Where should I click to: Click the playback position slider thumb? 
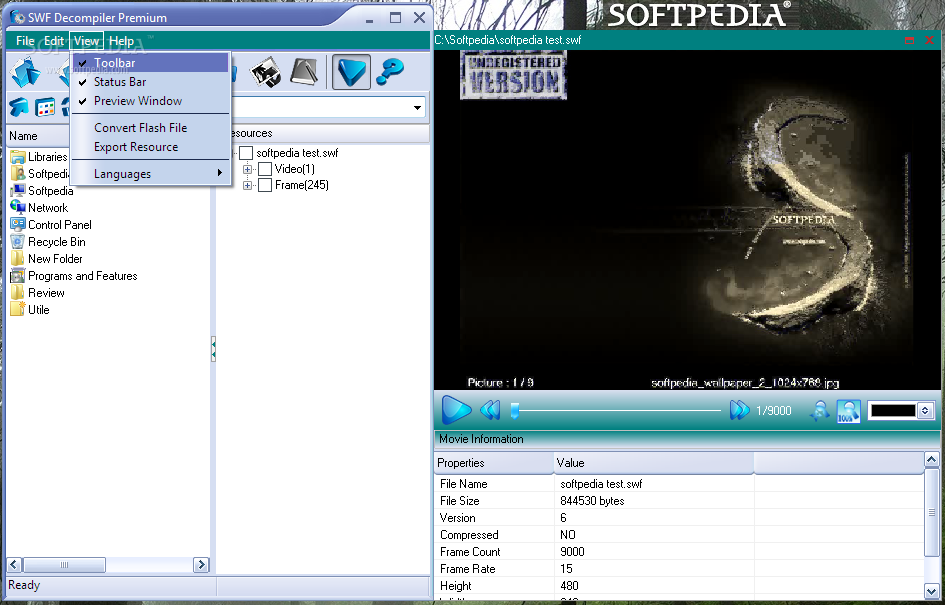coord(515,410)
